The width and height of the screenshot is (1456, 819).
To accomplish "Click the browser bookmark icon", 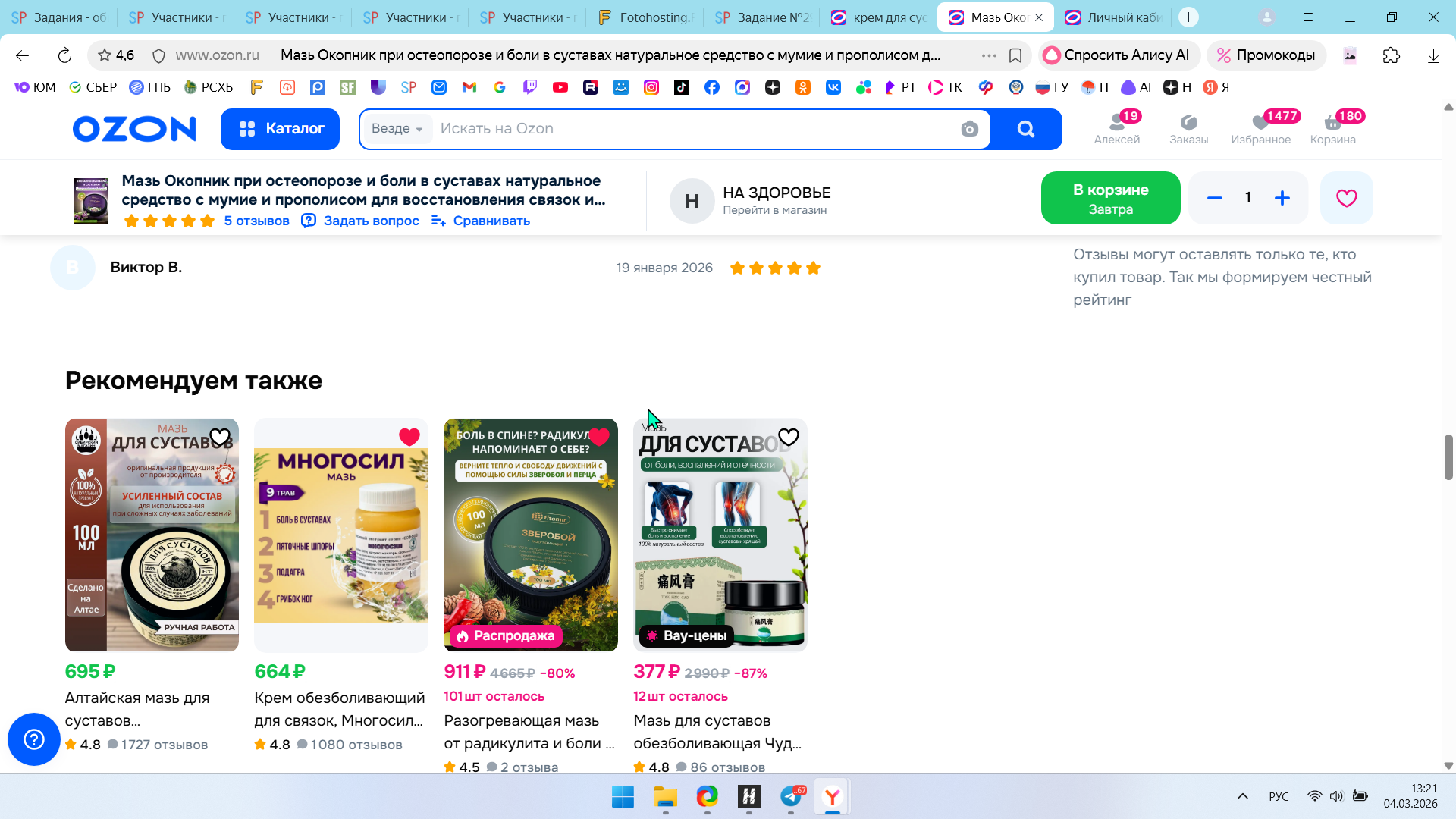I will (x=1015, y=55).
